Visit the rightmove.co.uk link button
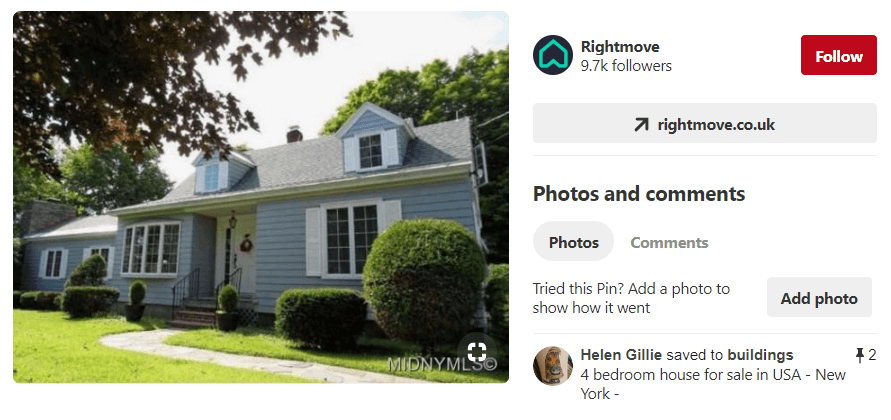Image resolution: width=891 pixels, height=420 pixels. pos(705,123)
